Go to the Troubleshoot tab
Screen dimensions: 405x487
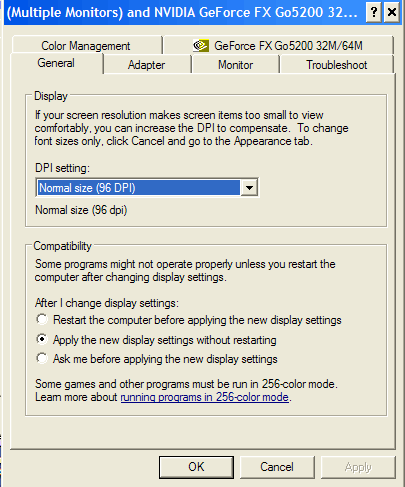coord(337,65)
